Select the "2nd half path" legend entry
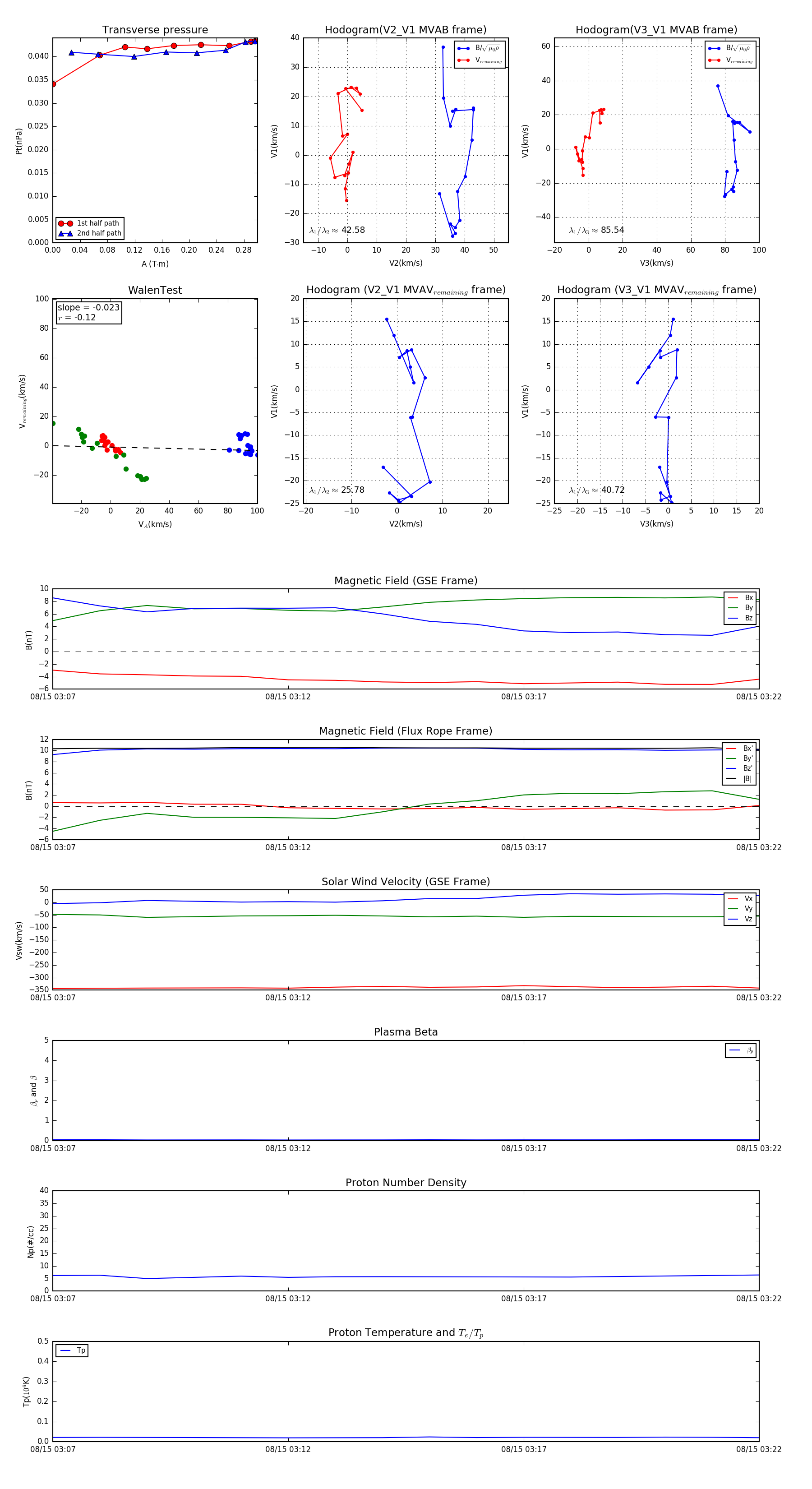The height and width of the screenshot is (1489, 812). pyautogui.click(x=90, y=234)
